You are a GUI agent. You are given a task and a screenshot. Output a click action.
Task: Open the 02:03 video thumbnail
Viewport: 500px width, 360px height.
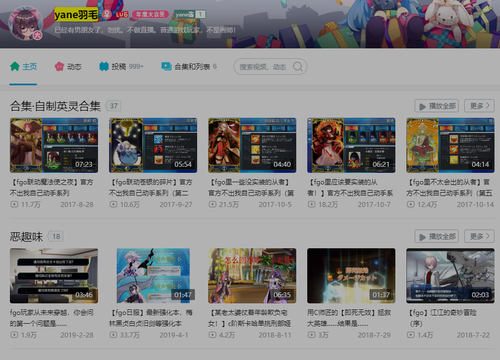pyautogui.click(x=450, y=275)
